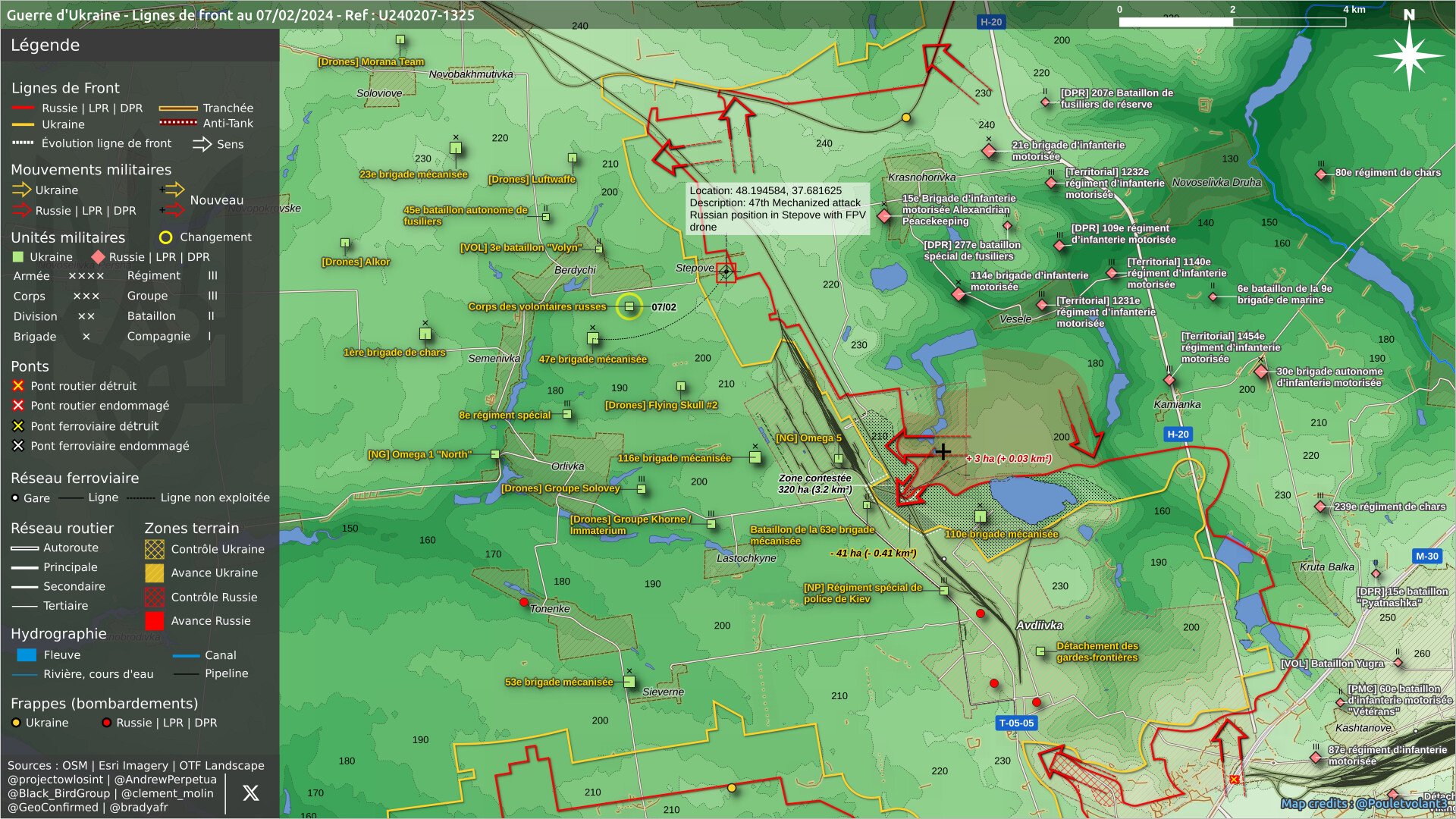The width and height of the screenshot is (1456, 819).
Task: Click 'Pont routier détruit' legend icon
Action: coord(18,386)
